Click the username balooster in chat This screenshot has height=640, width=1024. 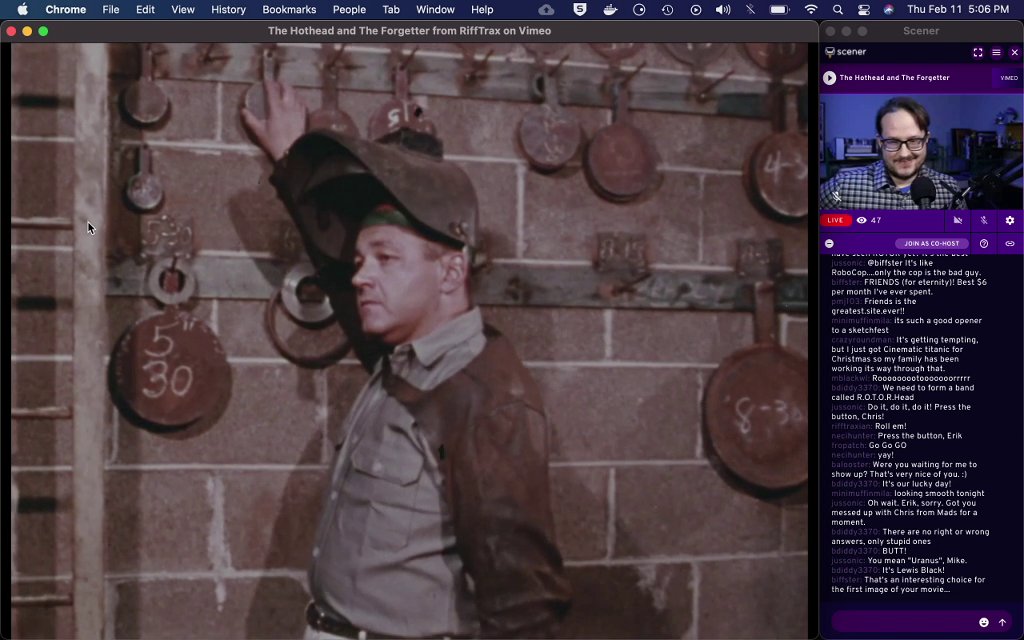tap(850, 465)
